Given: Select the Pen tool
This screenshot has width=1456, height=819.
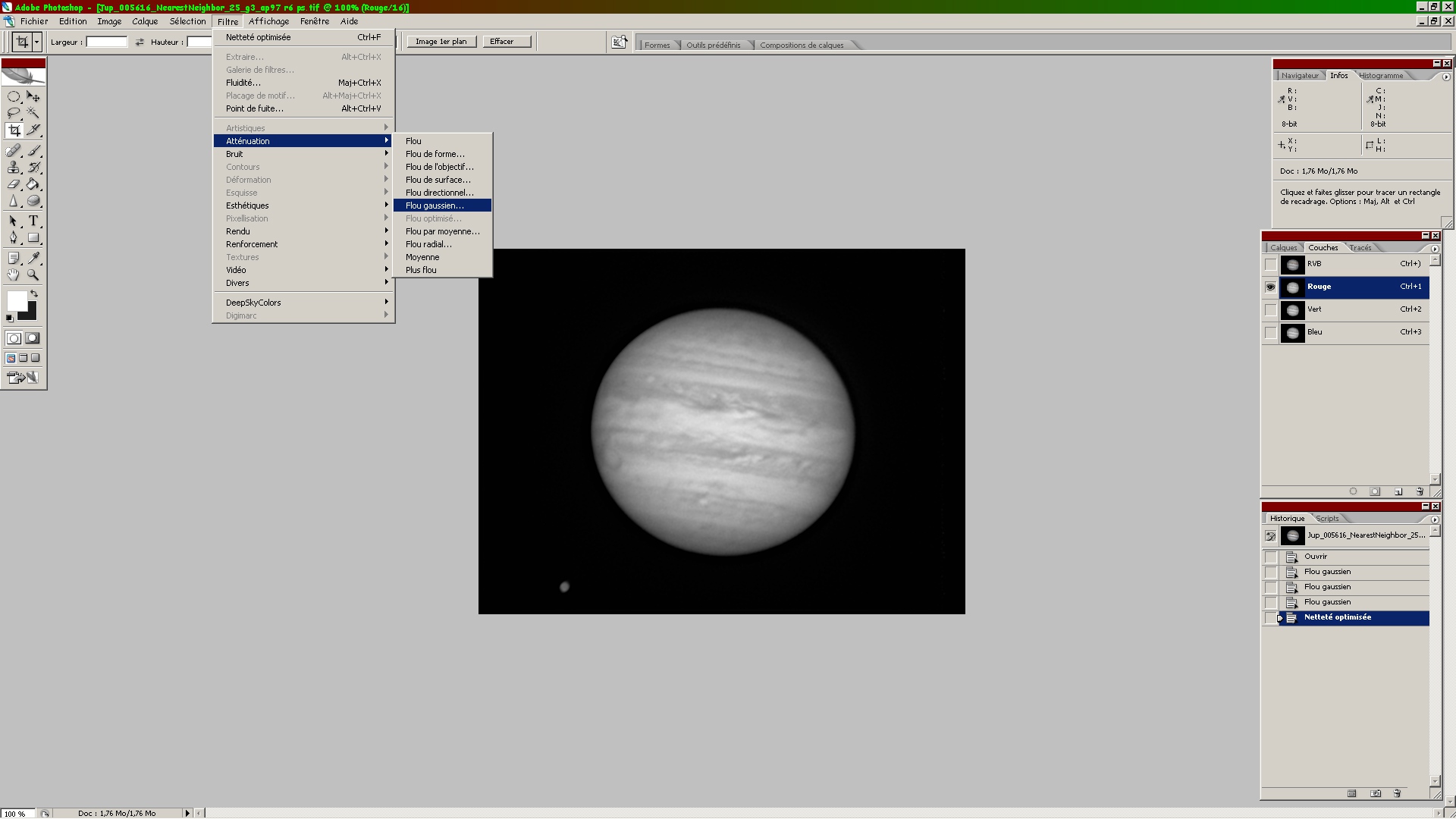Looking at the screenshot, I should (14, 237).
